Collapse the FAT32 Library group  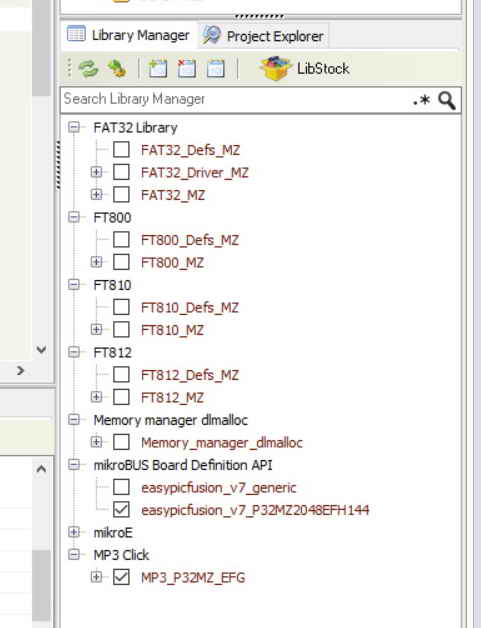pyautogui.click(x=74, y=127)
